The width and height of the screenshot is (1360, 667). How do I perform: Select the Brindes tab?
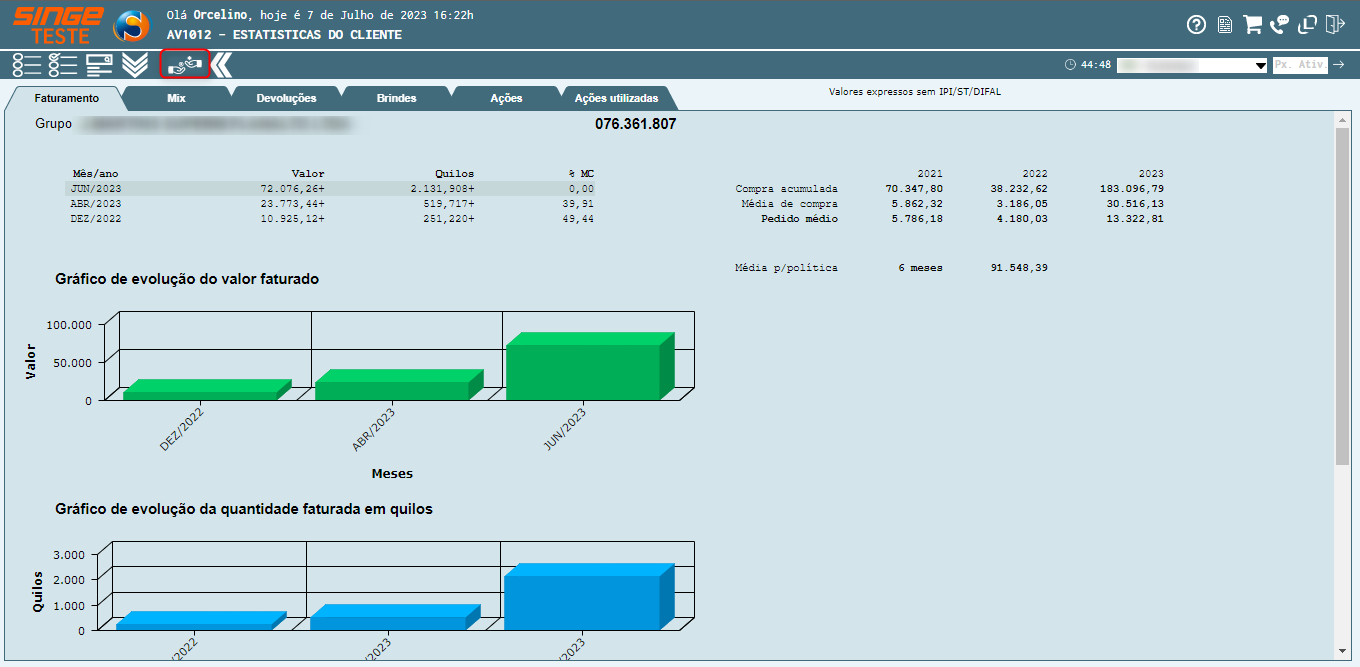(396, 98)
